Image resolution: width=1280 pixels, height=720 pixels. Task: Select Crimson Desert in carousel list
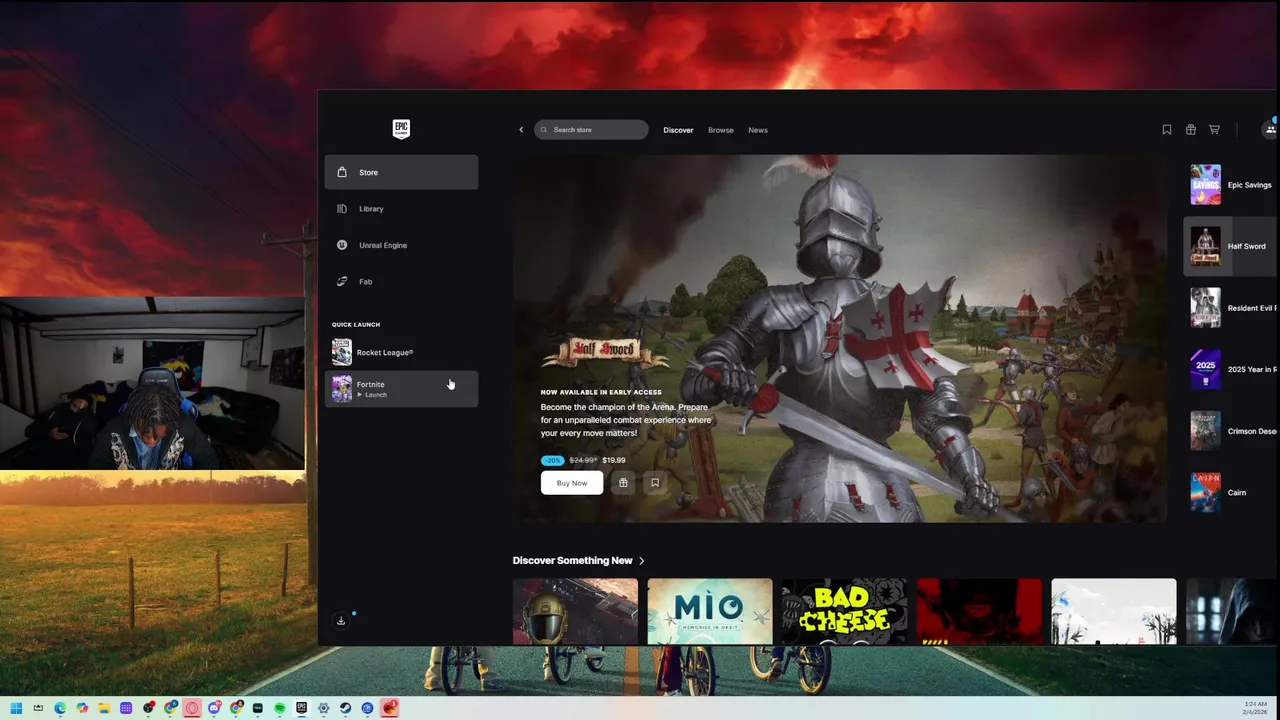point(1231,431)
